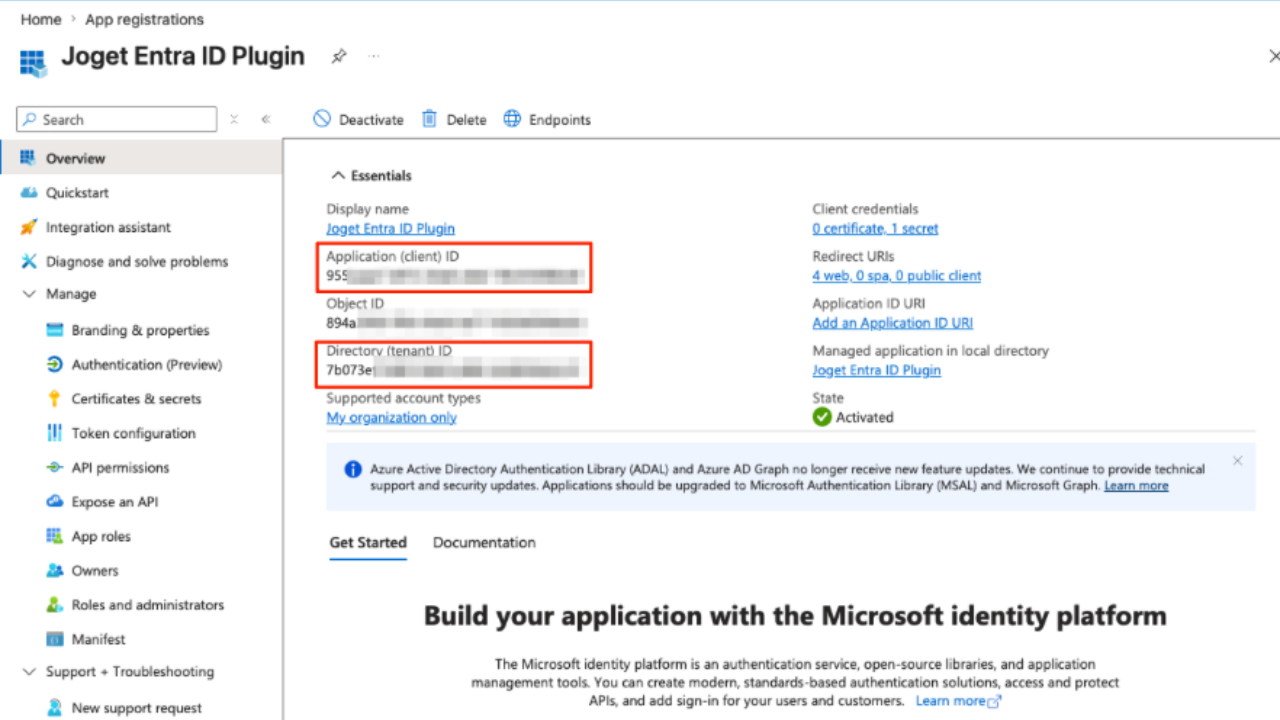Image resolution: width=1280 pixels, height=720 pixels.
Task: Collapse Support + Troubleshooting section
Action: coord(28,672)
